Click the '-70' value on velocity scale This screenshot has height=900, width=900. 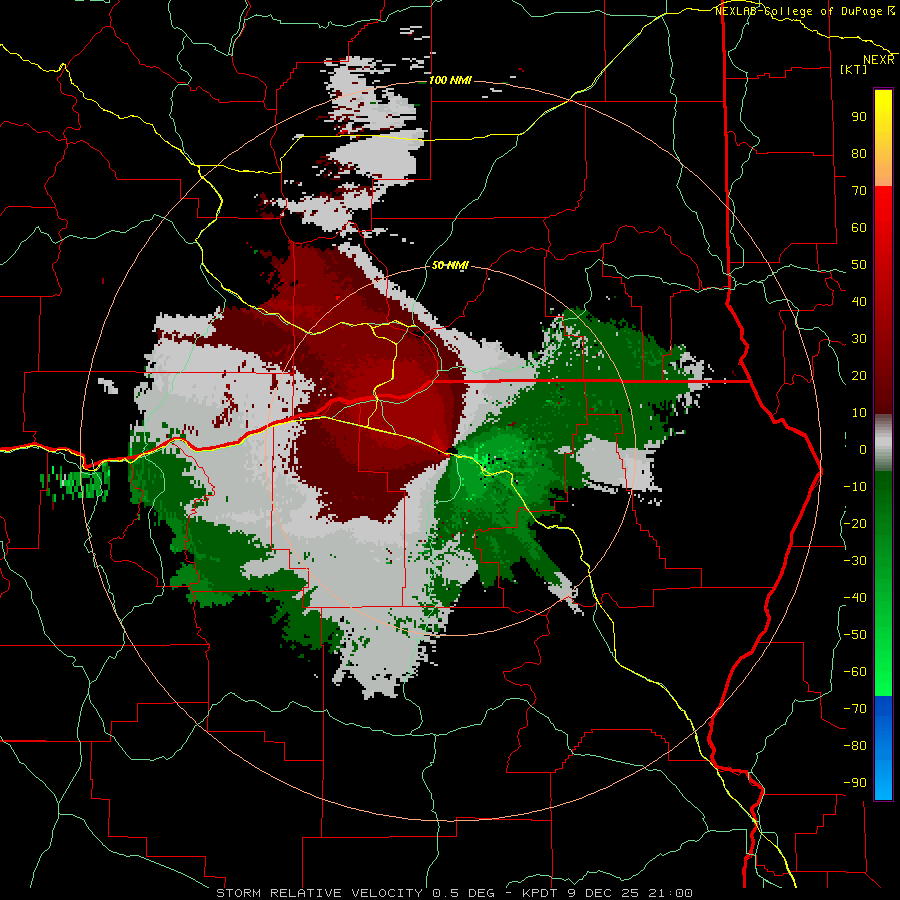pos(855,709)
